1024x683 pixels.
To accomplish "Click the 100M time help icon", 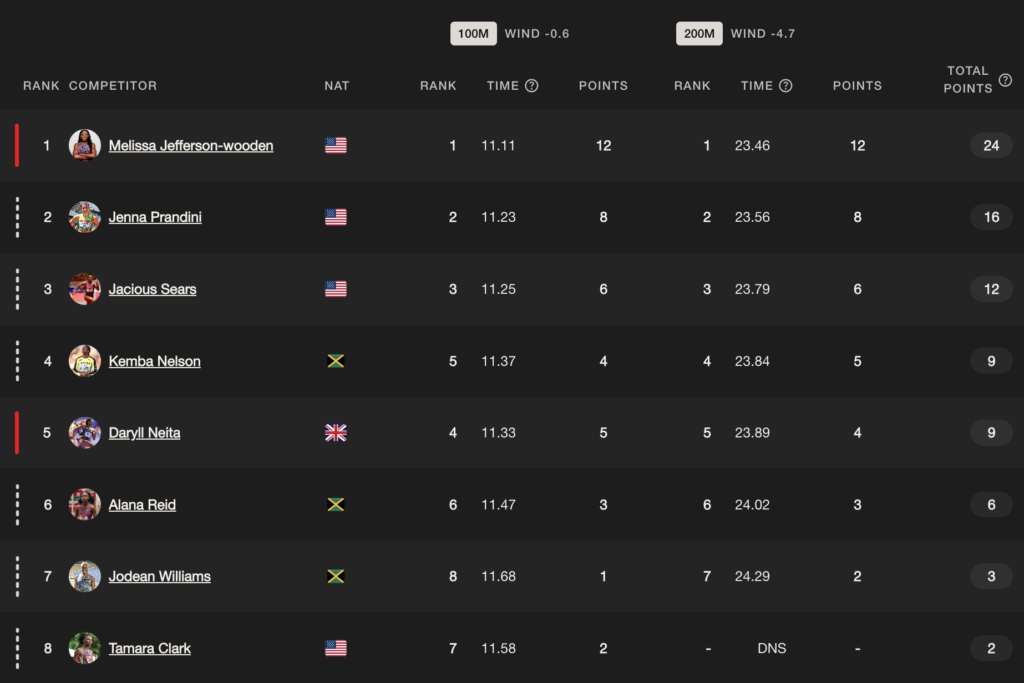I will pyautogui.click(x=532, y=86).
